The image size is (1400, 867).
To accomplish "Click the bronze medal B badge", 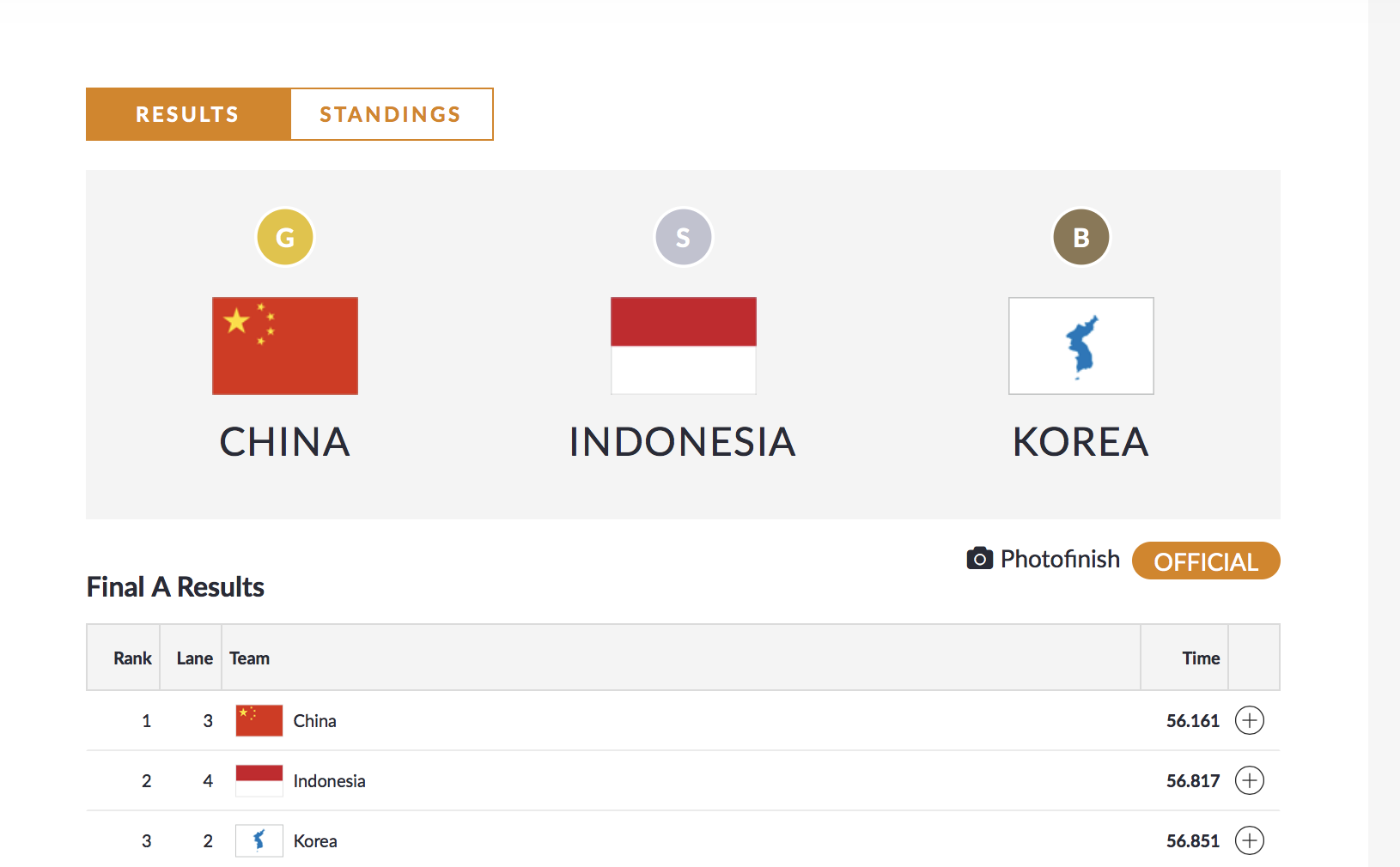I will (x=1080, y=237).
